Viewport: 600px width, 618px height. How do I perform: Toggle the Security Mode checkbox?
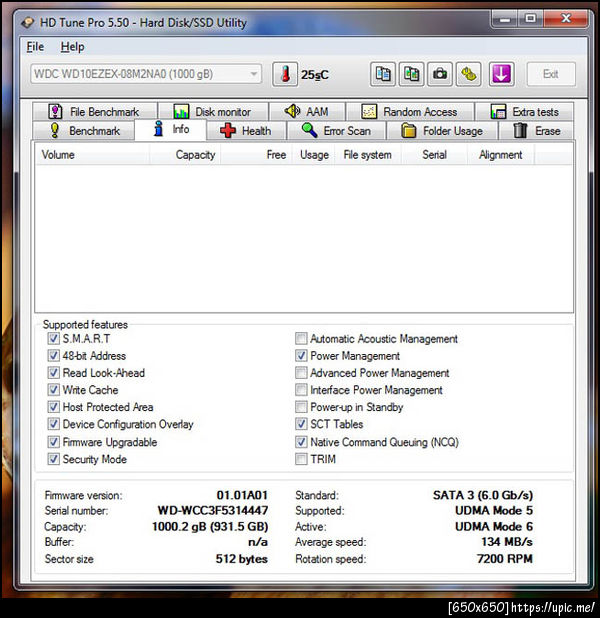click(54, 459)
